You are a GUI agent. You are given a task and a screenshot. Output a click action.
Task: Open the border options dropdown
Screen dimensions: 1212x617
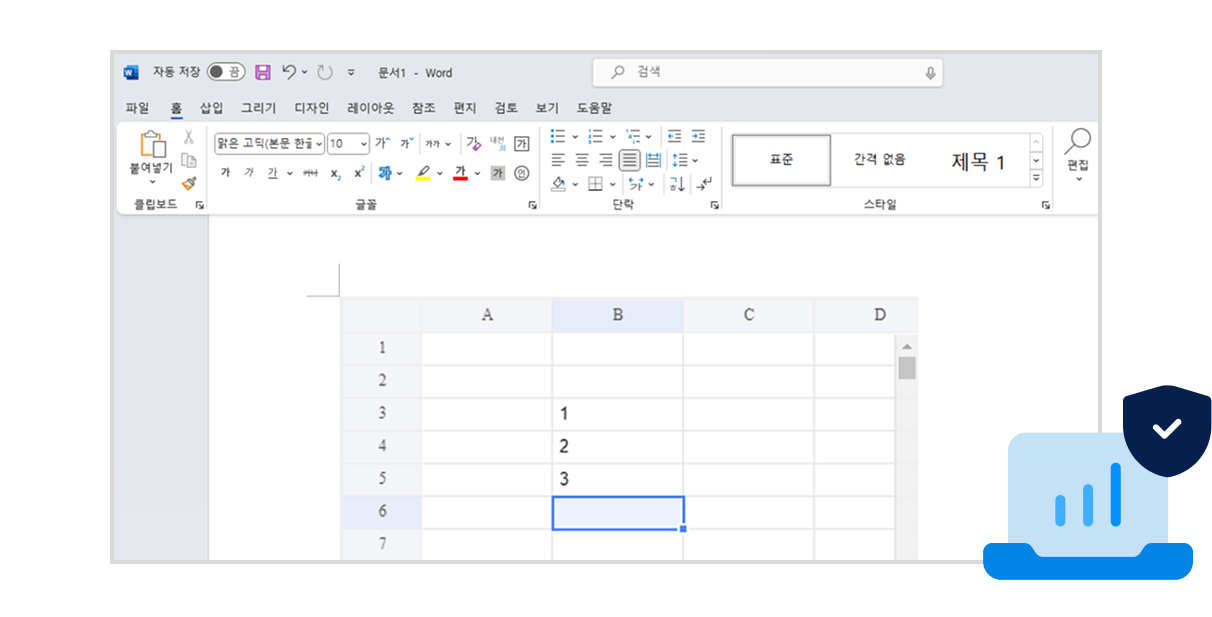pos(613,184)
